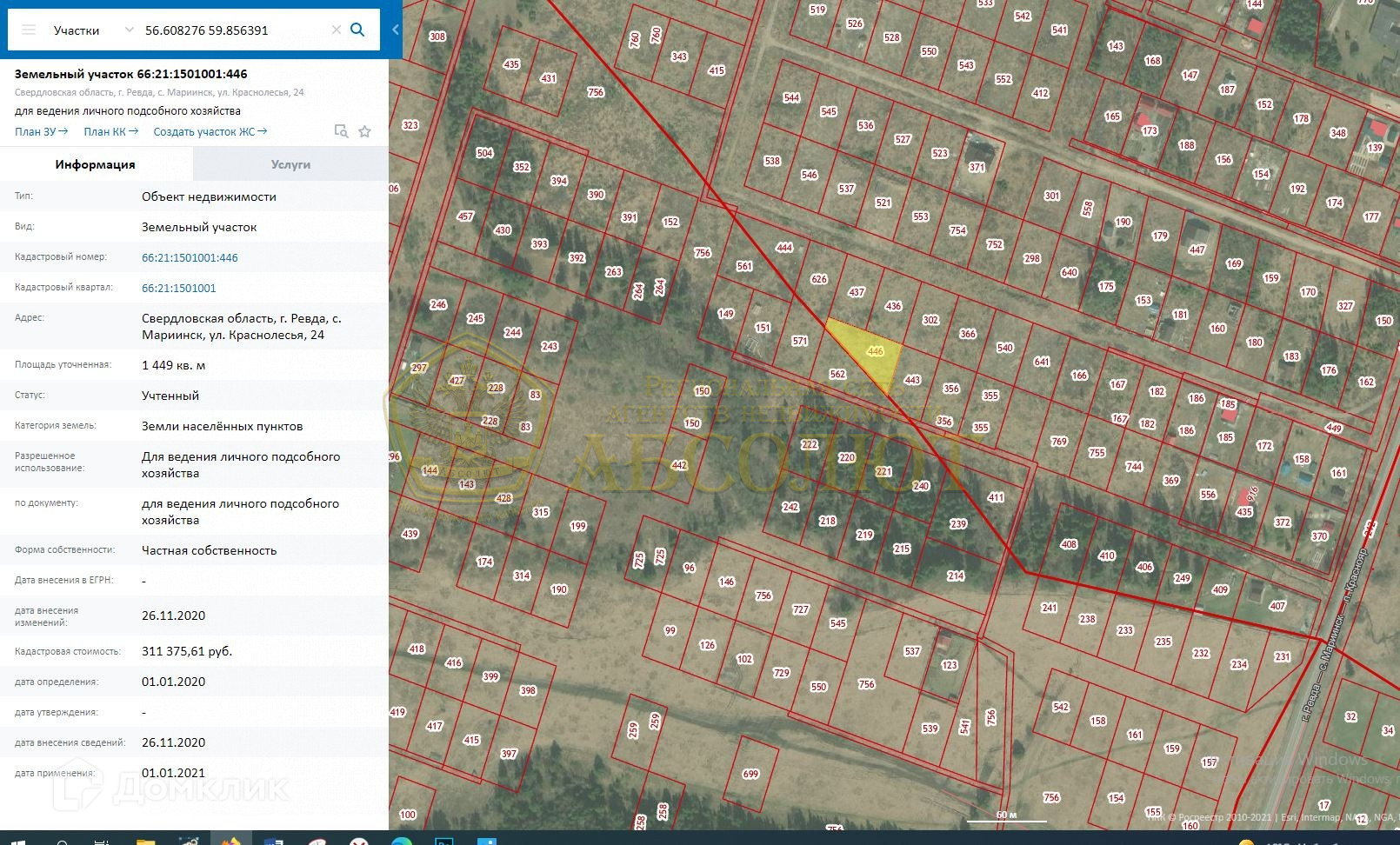Clear the search field with the X icon
This screenshot has height=845, width=1400.
point(337,30)
